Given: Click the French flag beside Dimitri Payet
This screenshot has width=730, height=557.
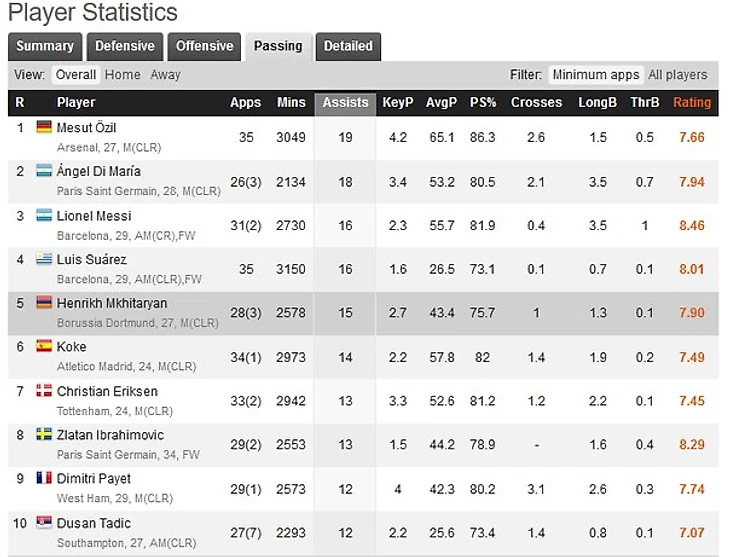Looking at the screenshot, I should [x=44, y=479].
